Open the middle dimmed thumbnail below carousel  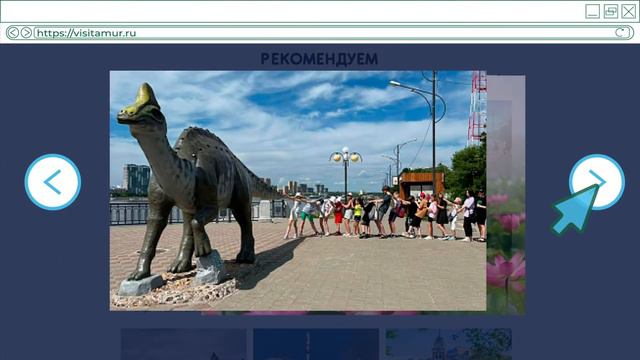316,344
